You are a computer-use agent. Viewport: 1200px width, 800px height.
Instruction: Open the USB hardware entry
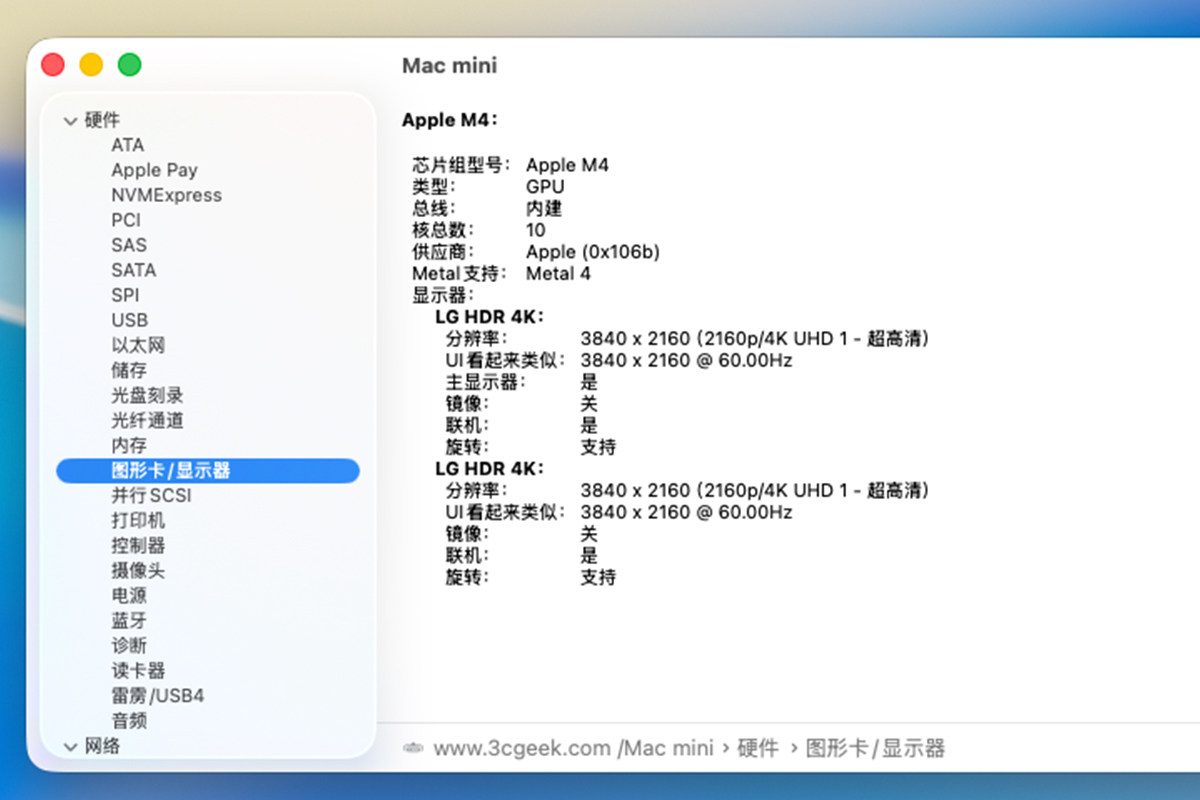click(x=130, y=320)
